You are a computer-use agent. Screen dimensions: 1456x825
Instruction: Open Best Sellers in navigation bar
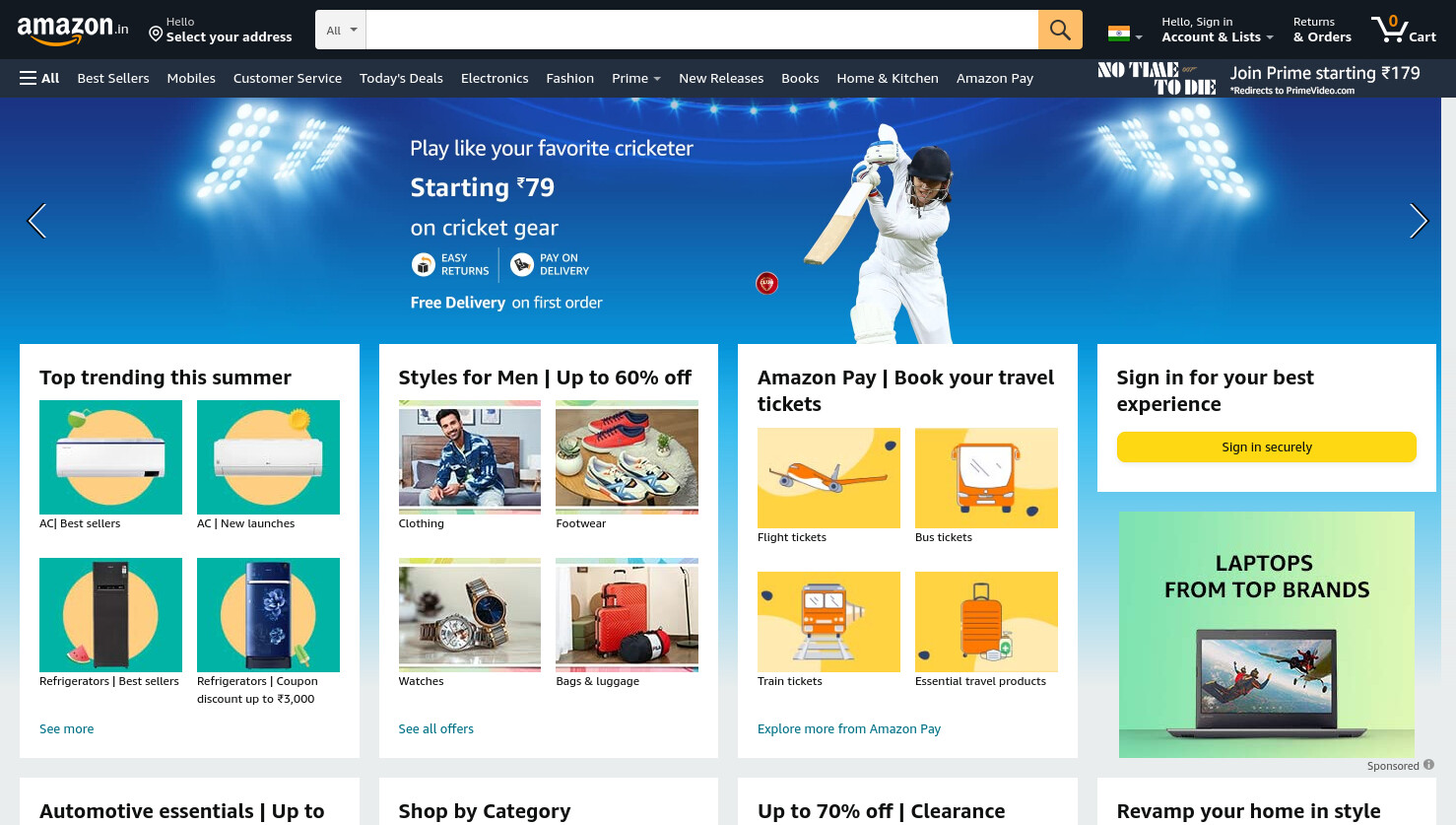[x=113, y=78]
